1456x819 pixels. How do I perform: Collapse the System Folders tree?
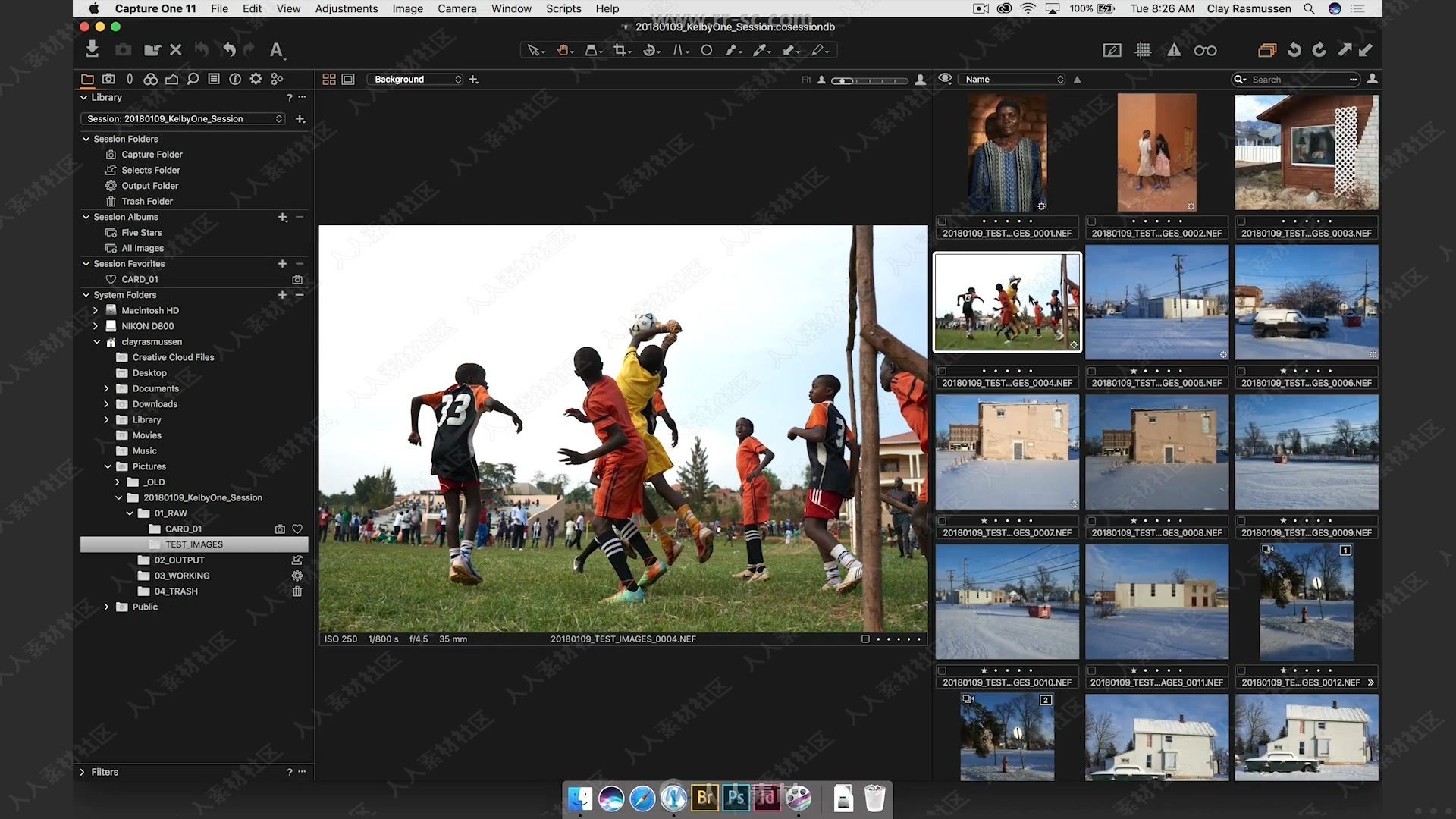[x=86, y=294]
